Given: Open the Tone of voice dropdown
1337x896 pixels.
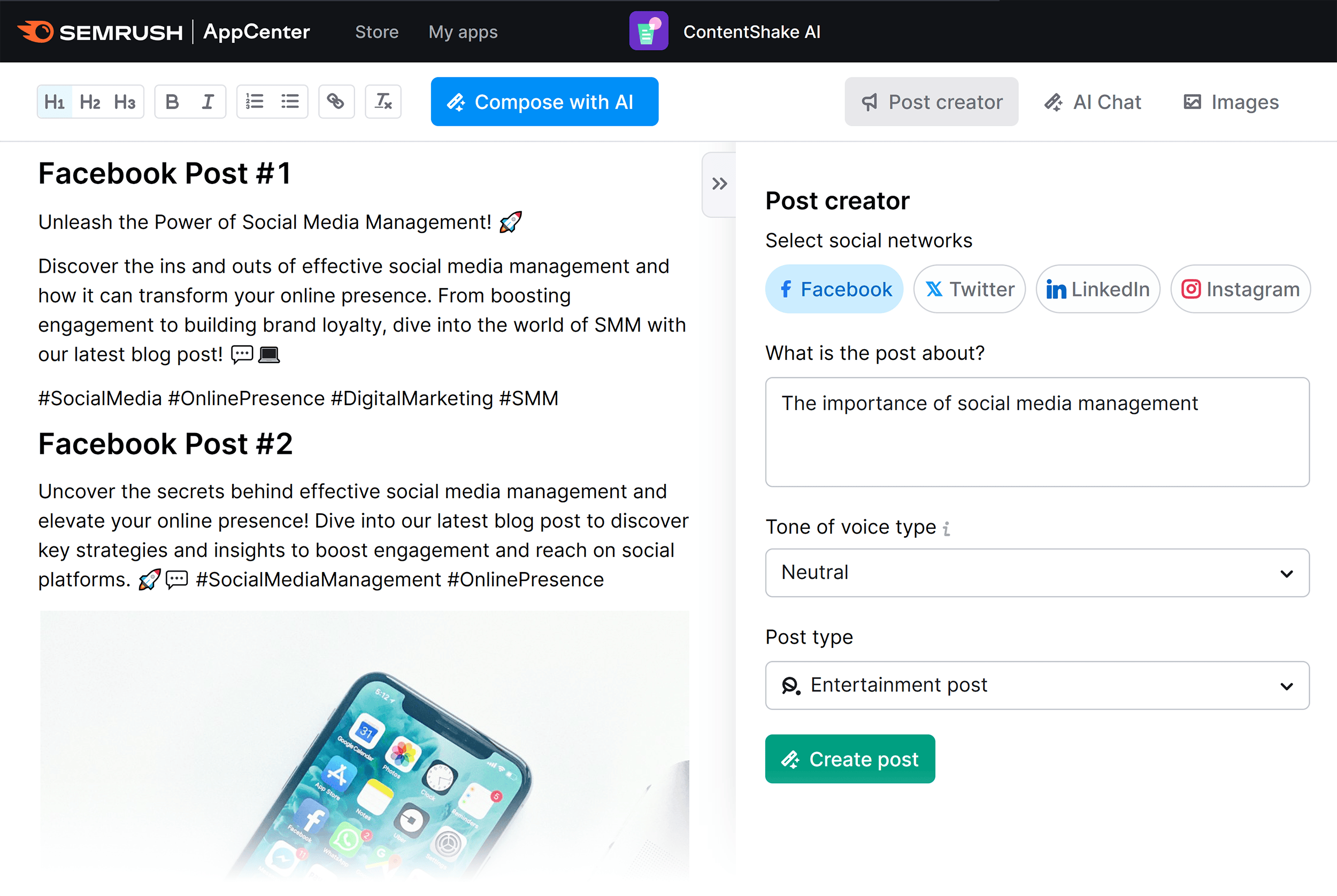Looking at the screenshot, I should pos(1037,573).
